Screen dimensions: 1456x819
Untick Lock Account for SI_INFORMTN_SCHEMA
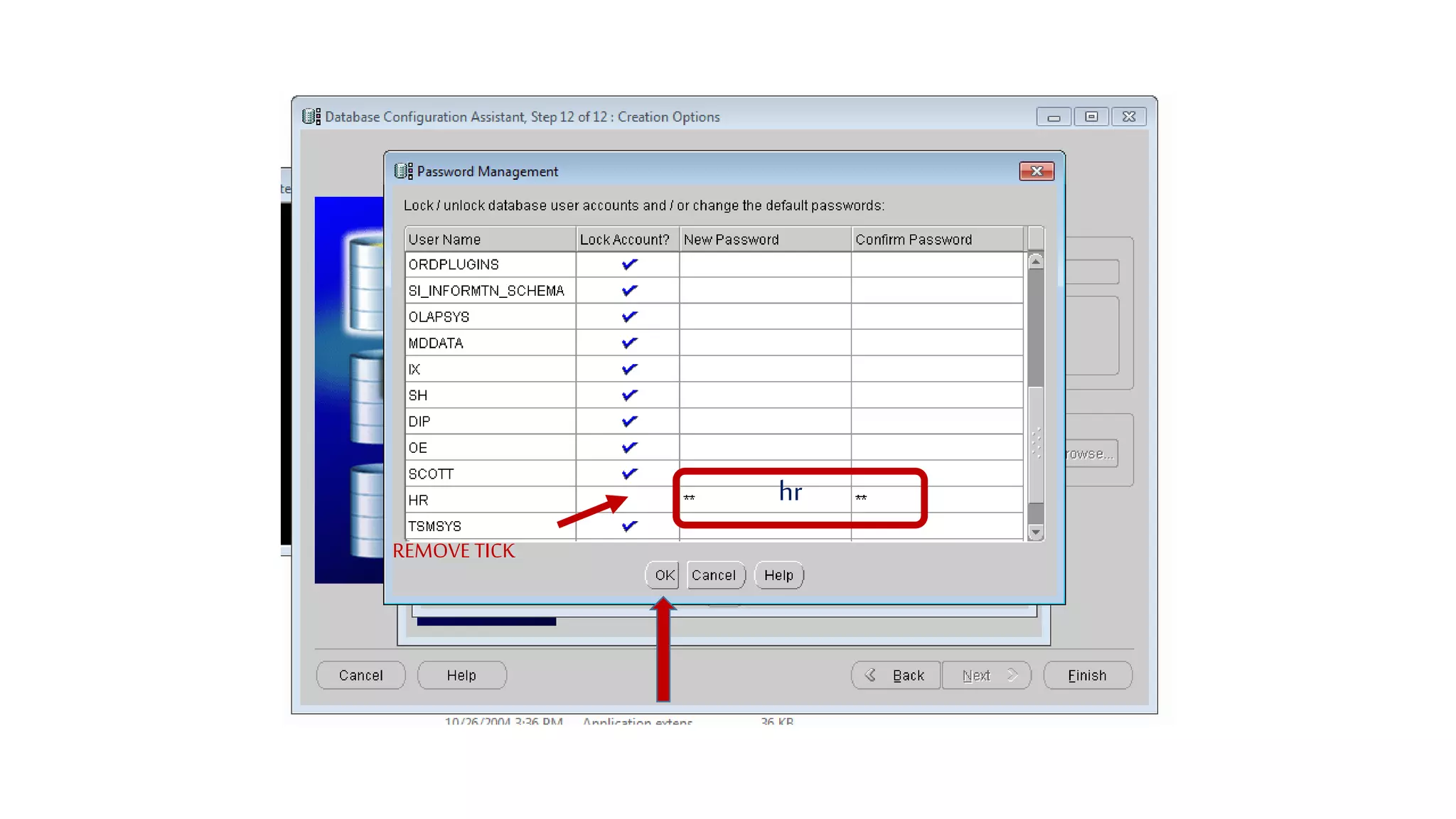point(628,291)
